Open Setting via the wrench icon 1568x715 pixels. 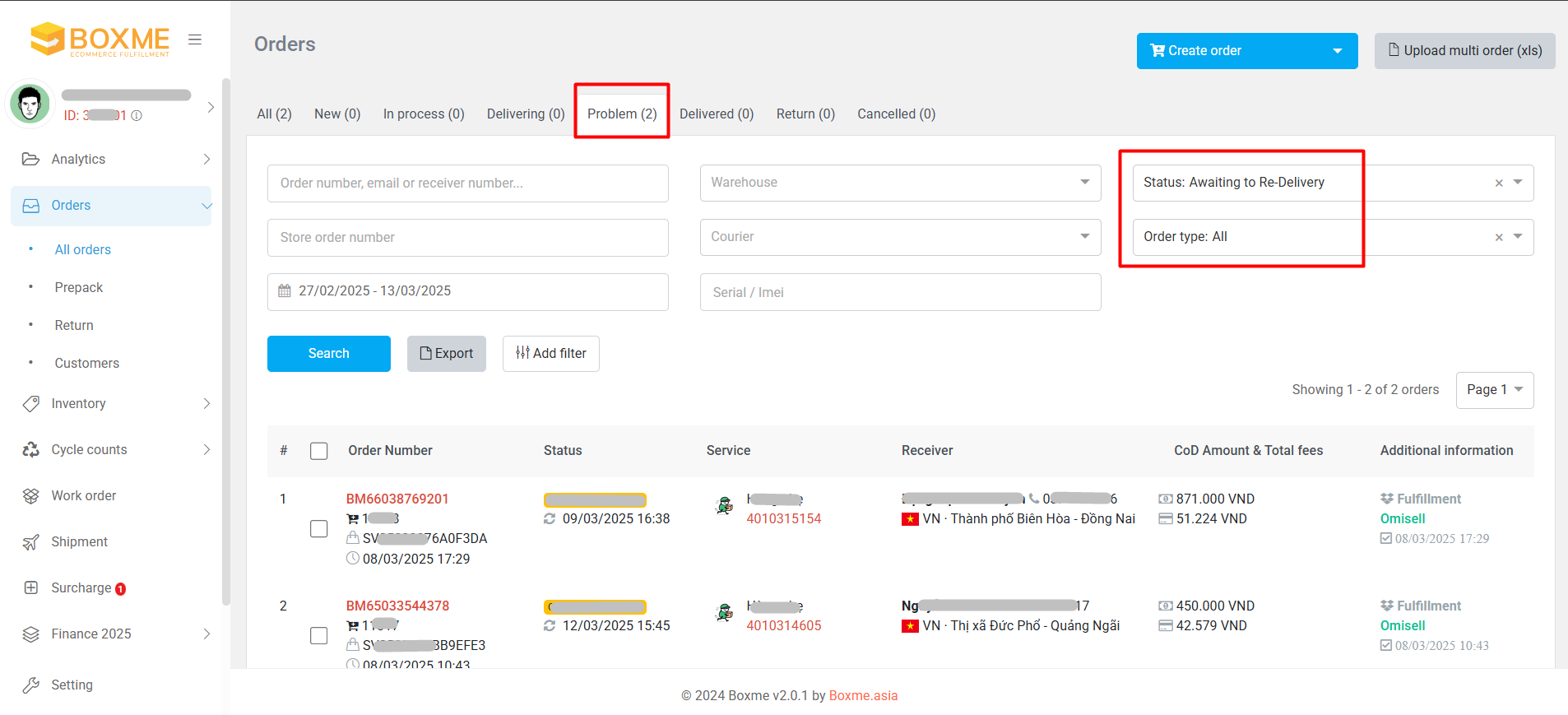click(30, 685)
